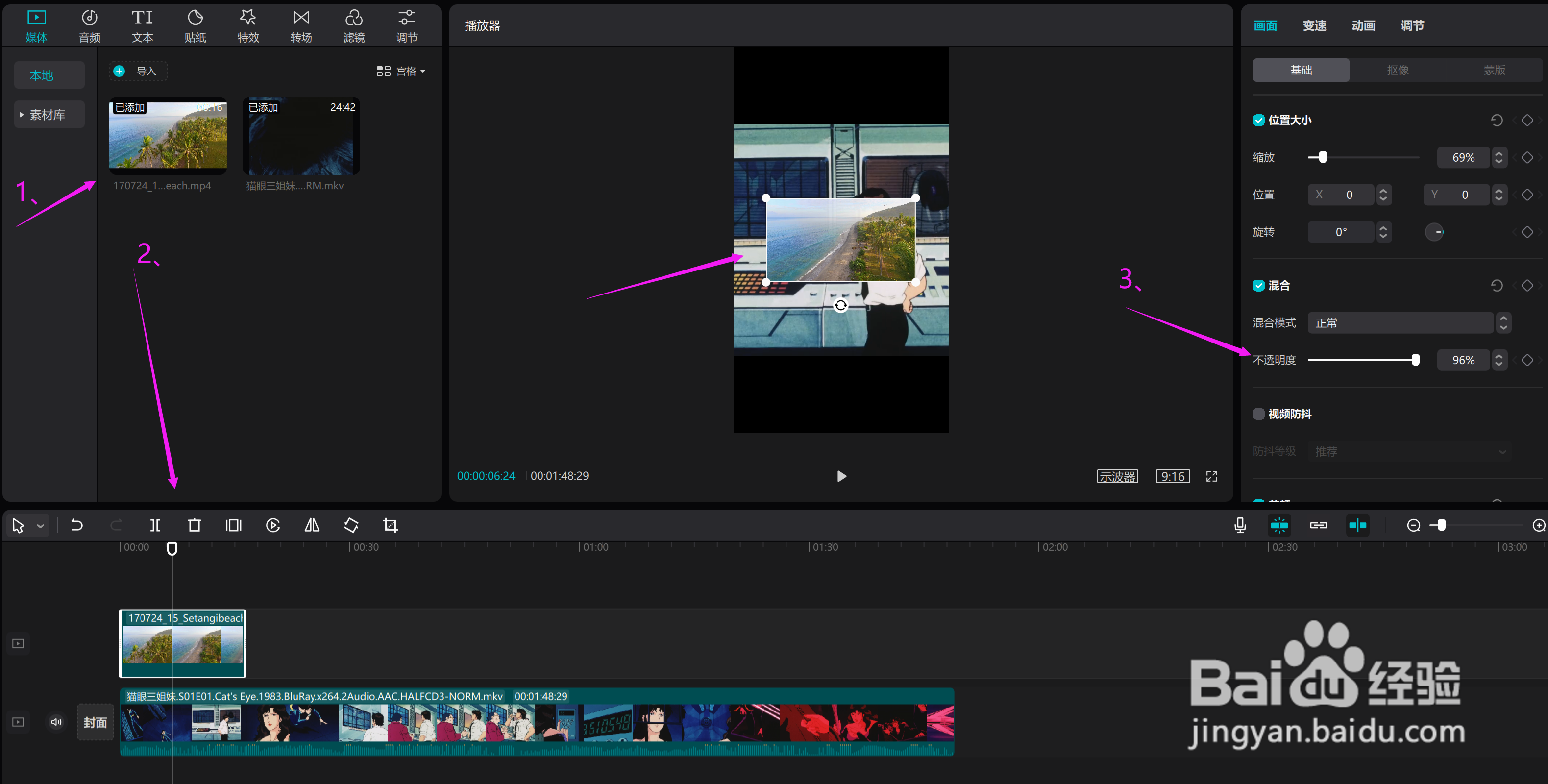Click the timeline zoom slider handle

(1441, 526)
